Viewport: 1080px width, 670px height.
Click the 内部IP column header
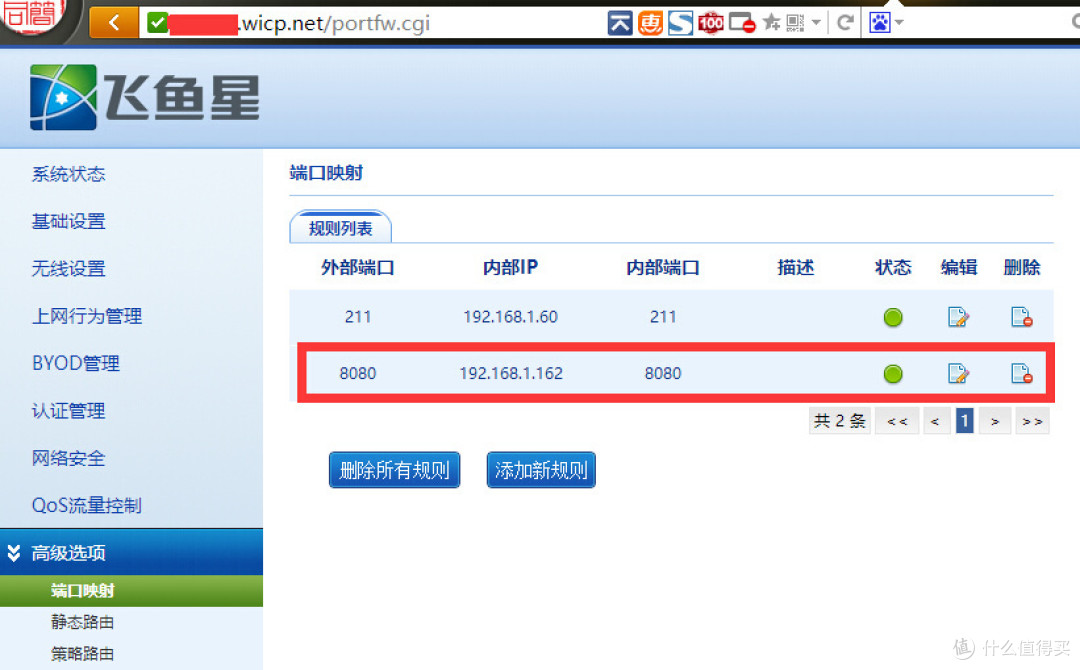510,267
